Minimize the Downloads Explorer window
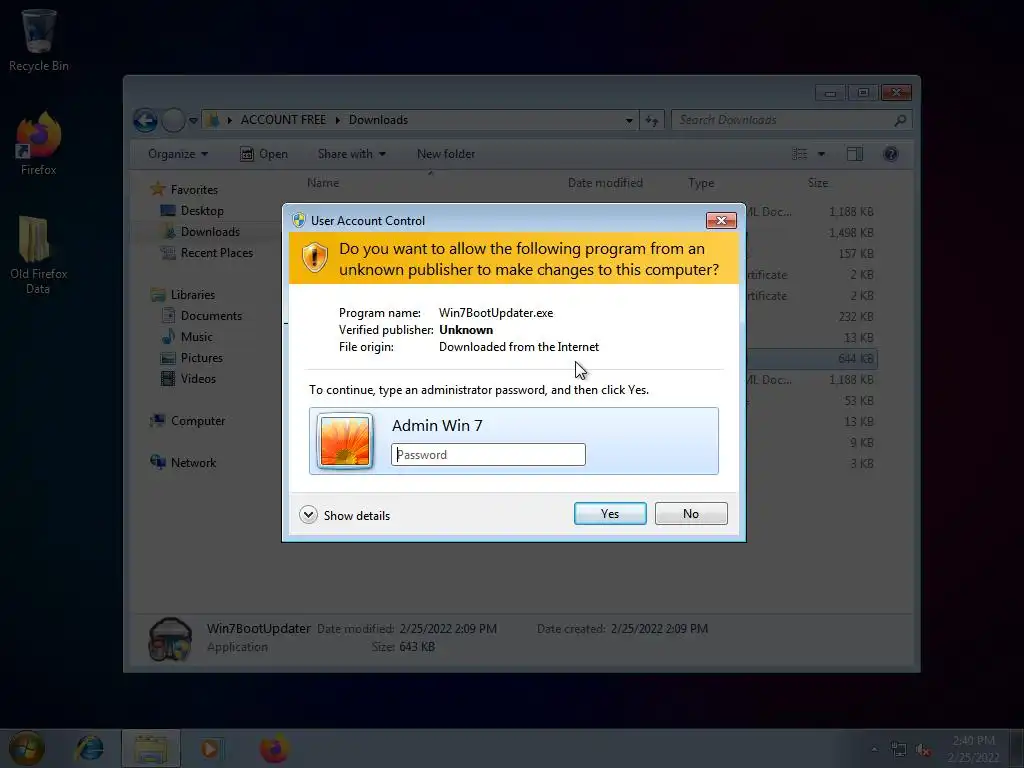Viewport: 1024px width, 768px height. pyautogui.click(x=830, y=93)
